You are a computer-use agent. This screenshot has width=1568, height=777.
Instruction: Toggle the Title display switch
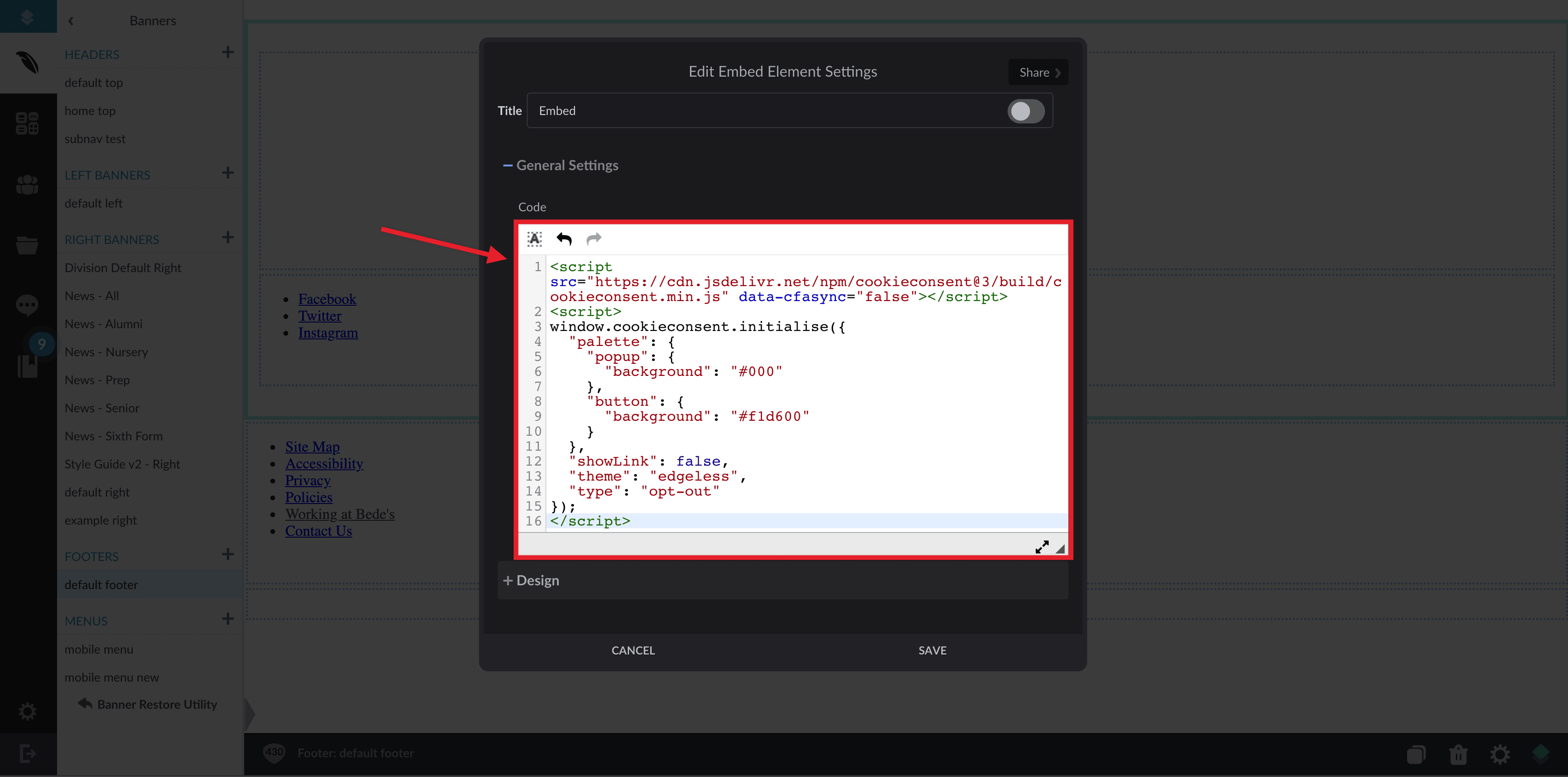coord(1026,111)
